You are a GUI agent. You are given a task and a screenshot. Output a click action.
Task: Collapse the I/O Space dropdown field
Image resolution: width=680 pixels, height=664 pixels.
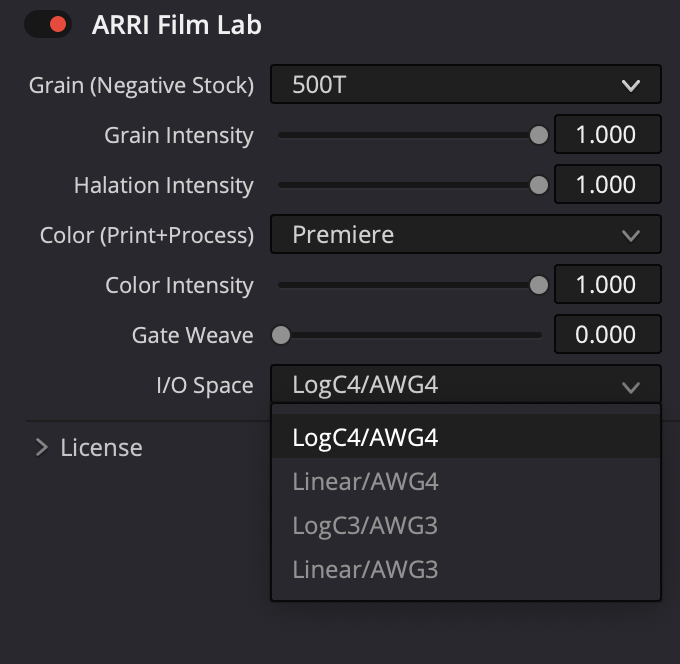click(x=465, y=385)
